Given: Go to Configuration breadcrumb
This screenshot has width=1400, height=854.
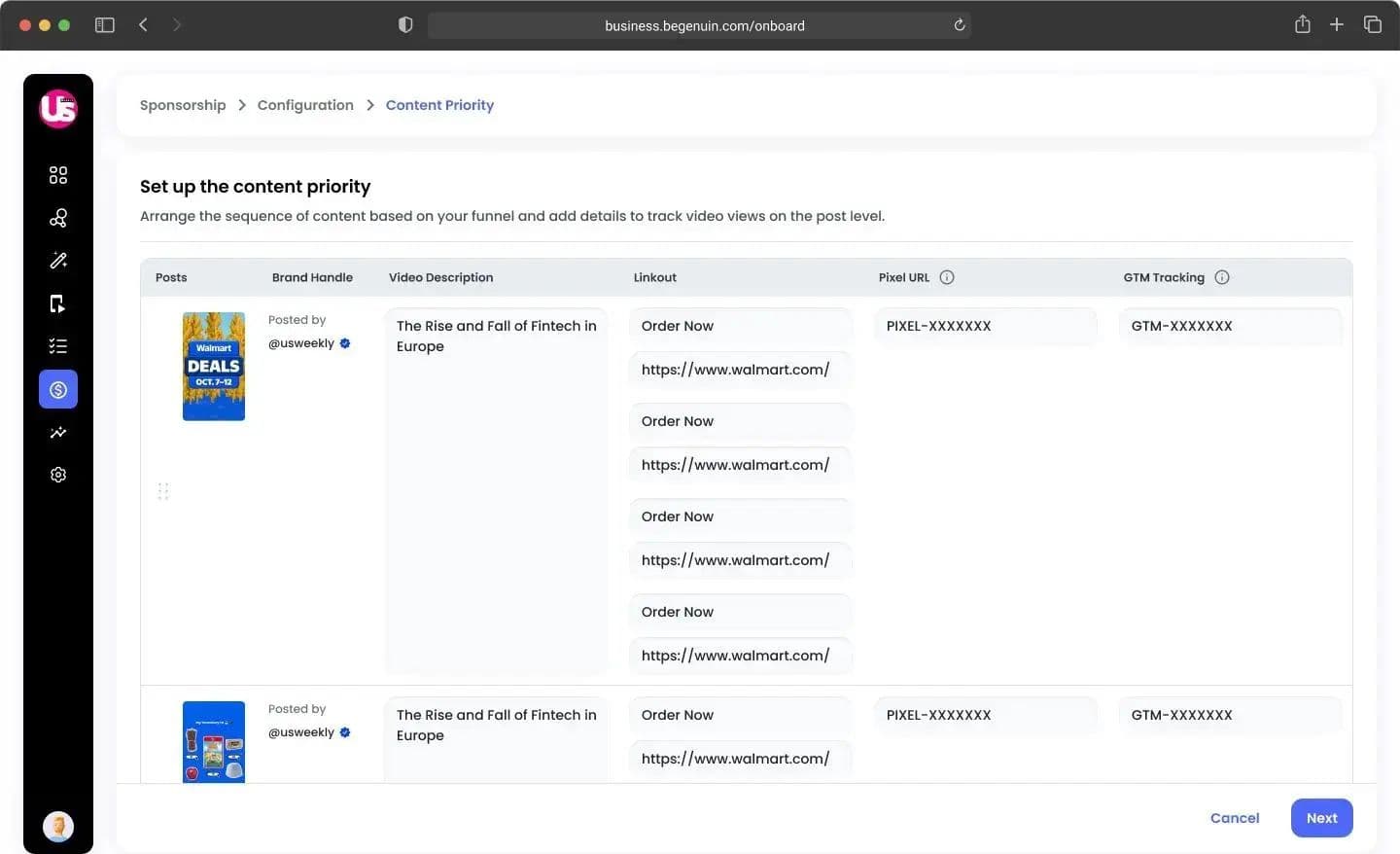Looking at the screenshot, I should point(305,105).
